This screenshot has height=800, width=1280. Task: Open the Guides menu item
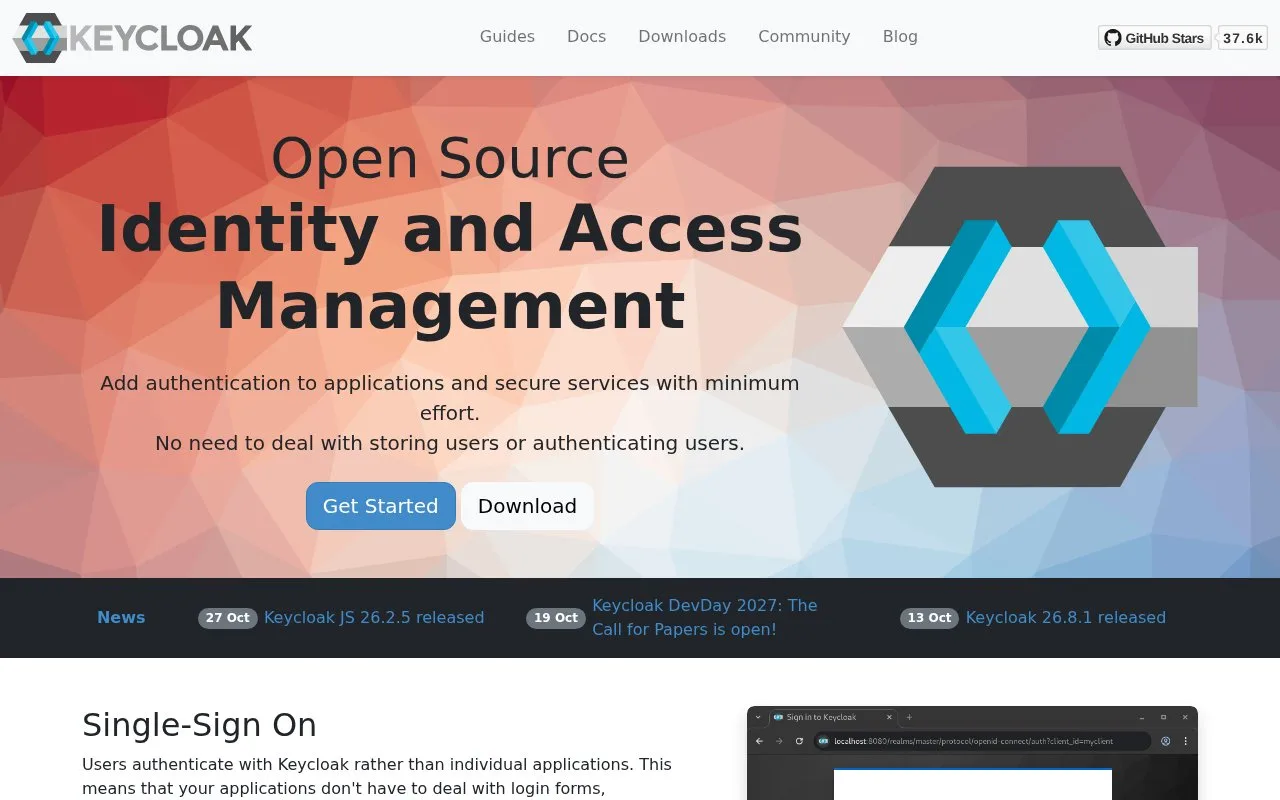pos(507,36)
